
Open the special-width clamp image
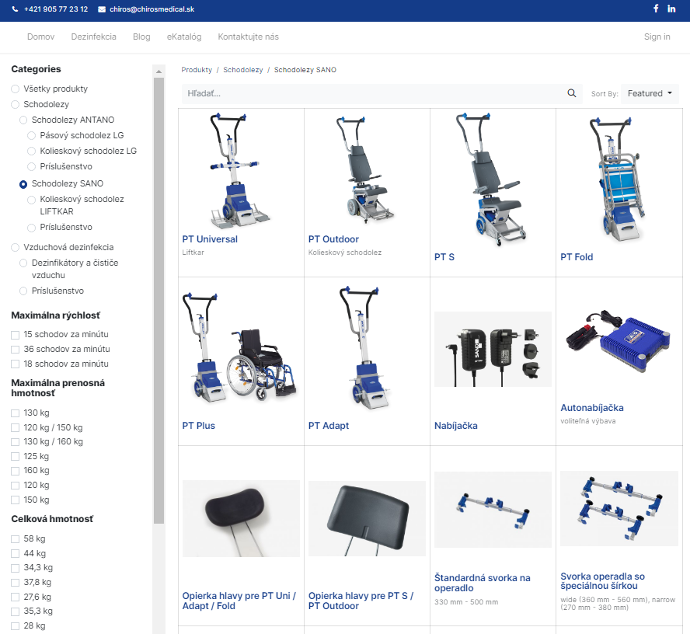pyautogui.click(x=619, y=509)
